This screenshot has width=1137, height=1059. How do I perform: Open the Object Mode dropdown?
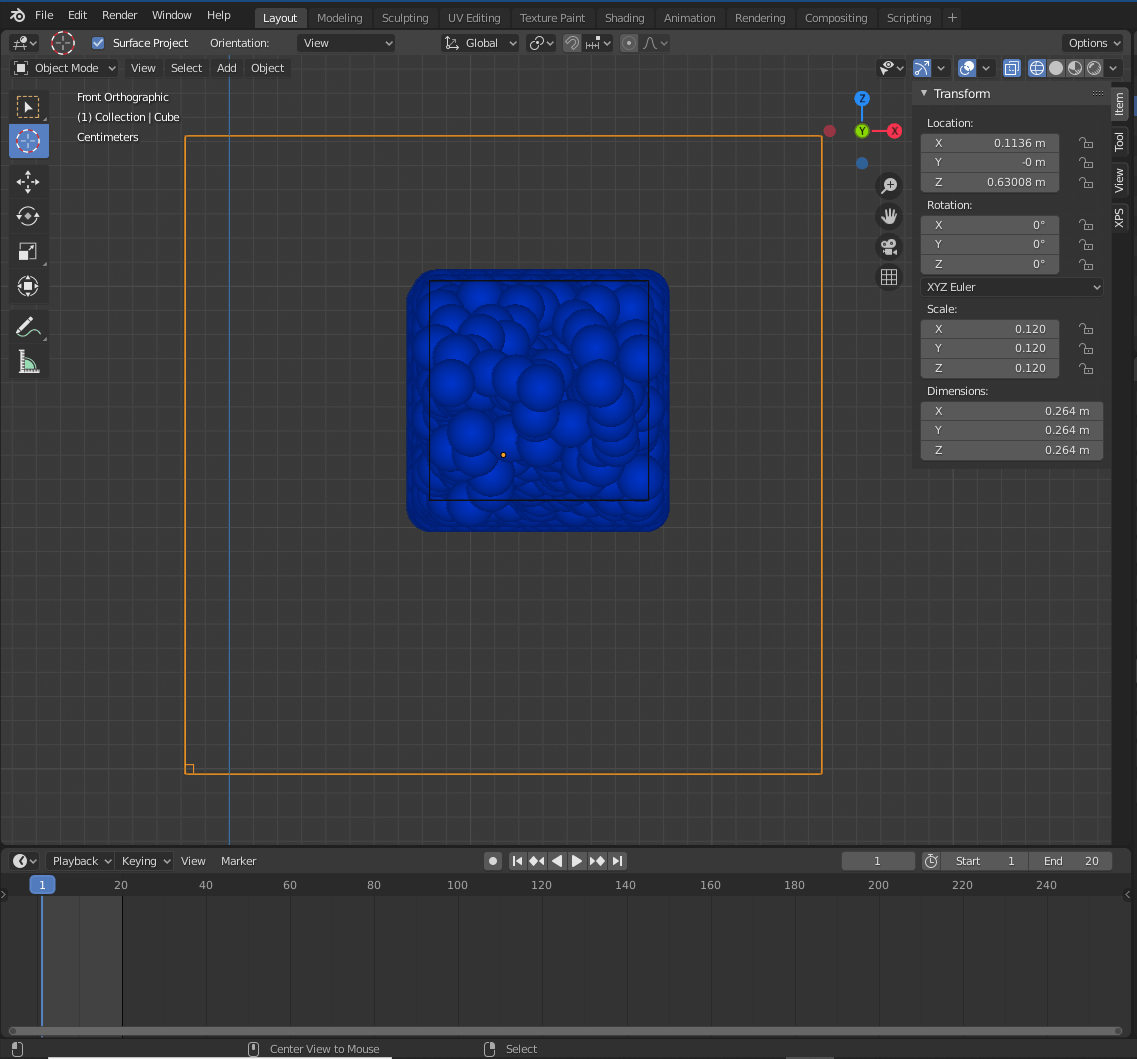[x=65, y=68]
